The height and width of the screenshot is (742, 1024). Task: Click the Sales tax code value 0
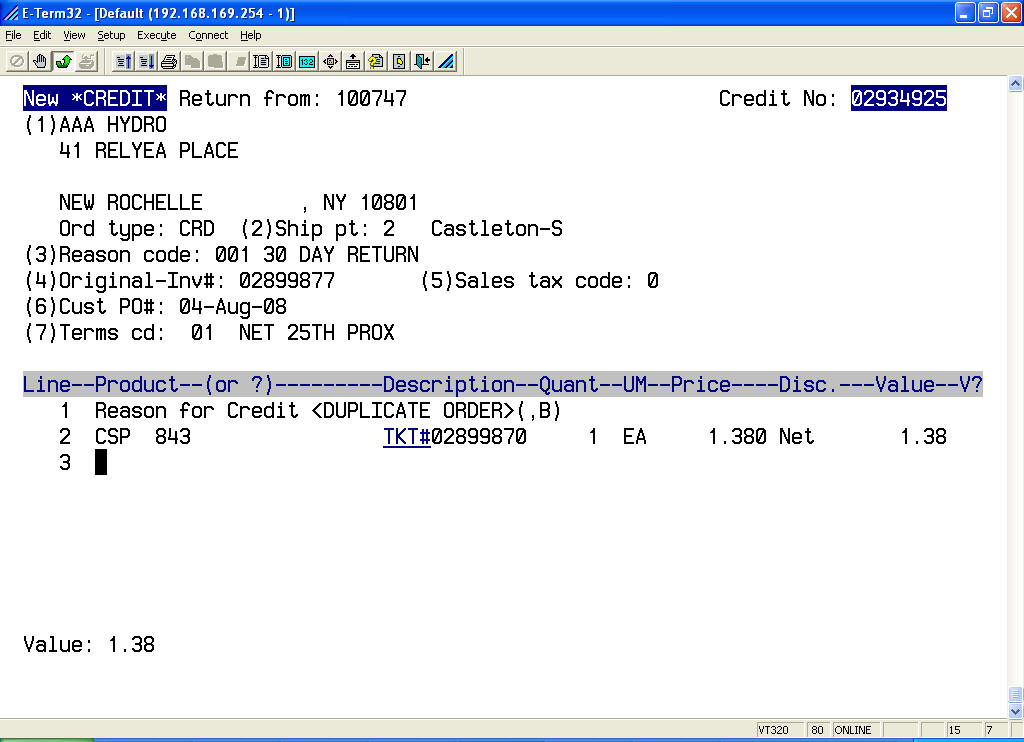[652, 281]
